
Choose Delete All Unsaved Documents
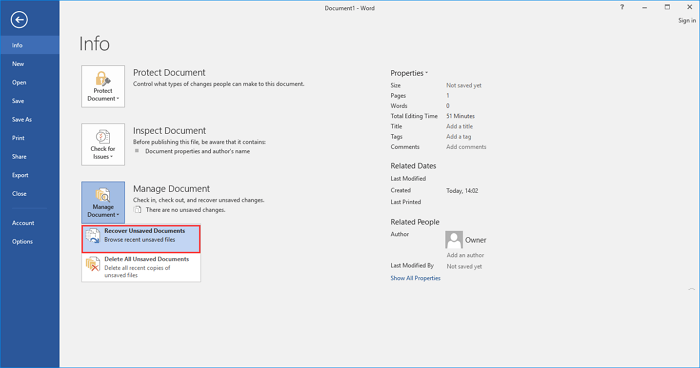point(141,267)
